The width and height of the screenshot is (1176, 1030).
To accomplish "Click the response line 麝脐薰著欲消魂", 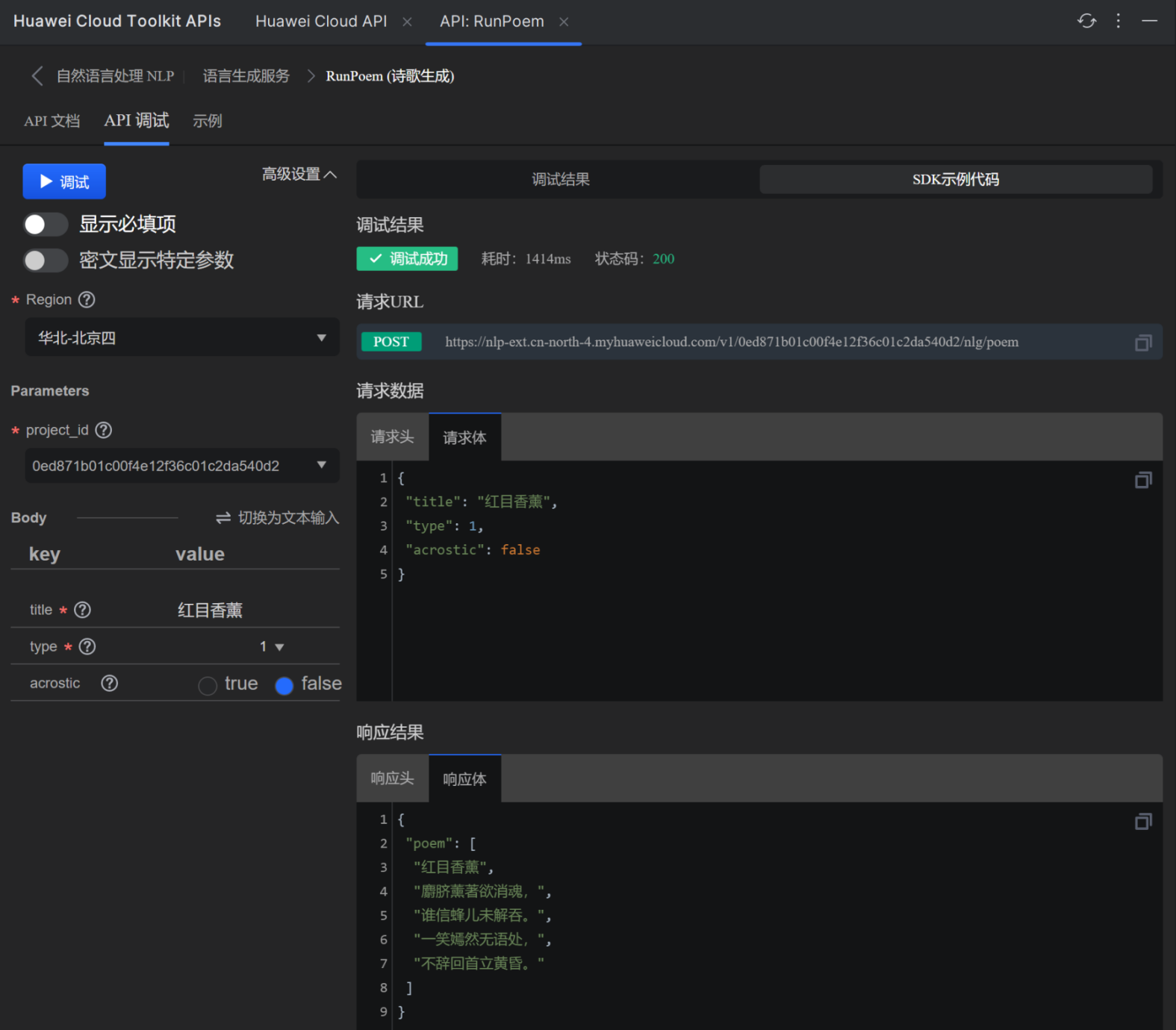I will pos(482,891).
